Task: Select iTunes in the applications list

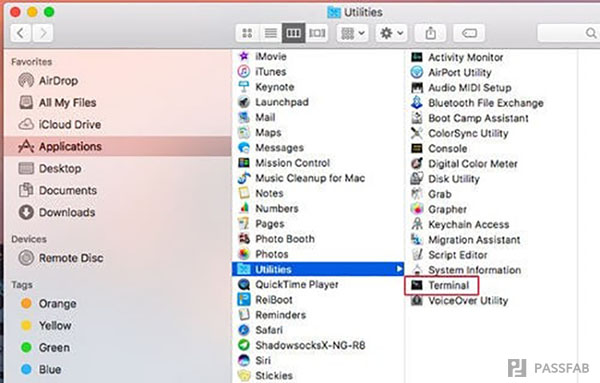Action: pos(262,72)
